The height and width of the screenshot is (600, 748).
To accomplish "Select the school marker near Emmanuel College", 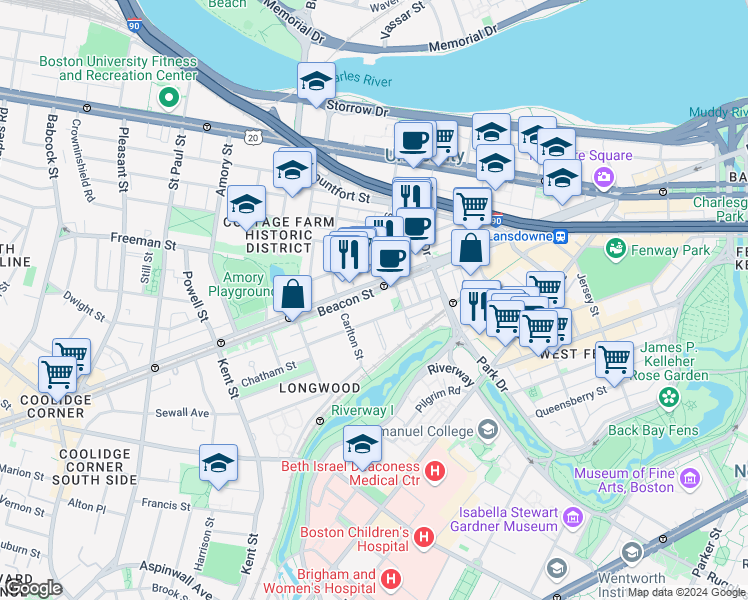I will click(x=362, y=447).
